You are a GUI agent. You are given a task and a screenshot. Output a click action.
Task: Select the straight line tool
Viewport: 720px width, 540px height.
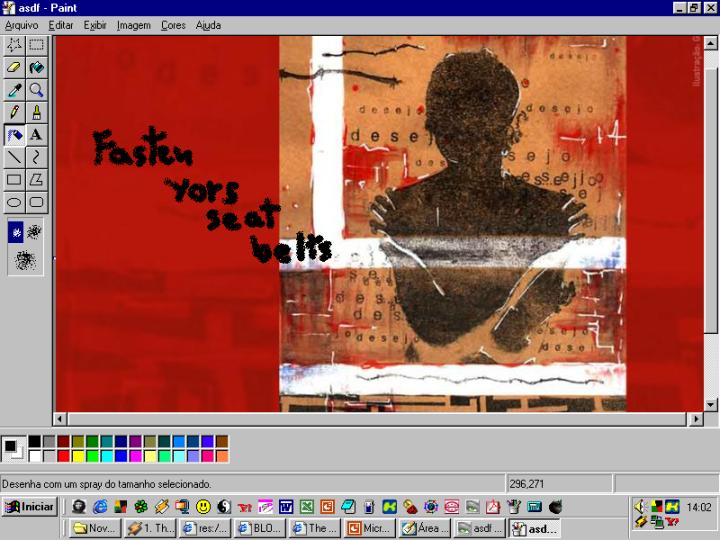click(14, 158)
